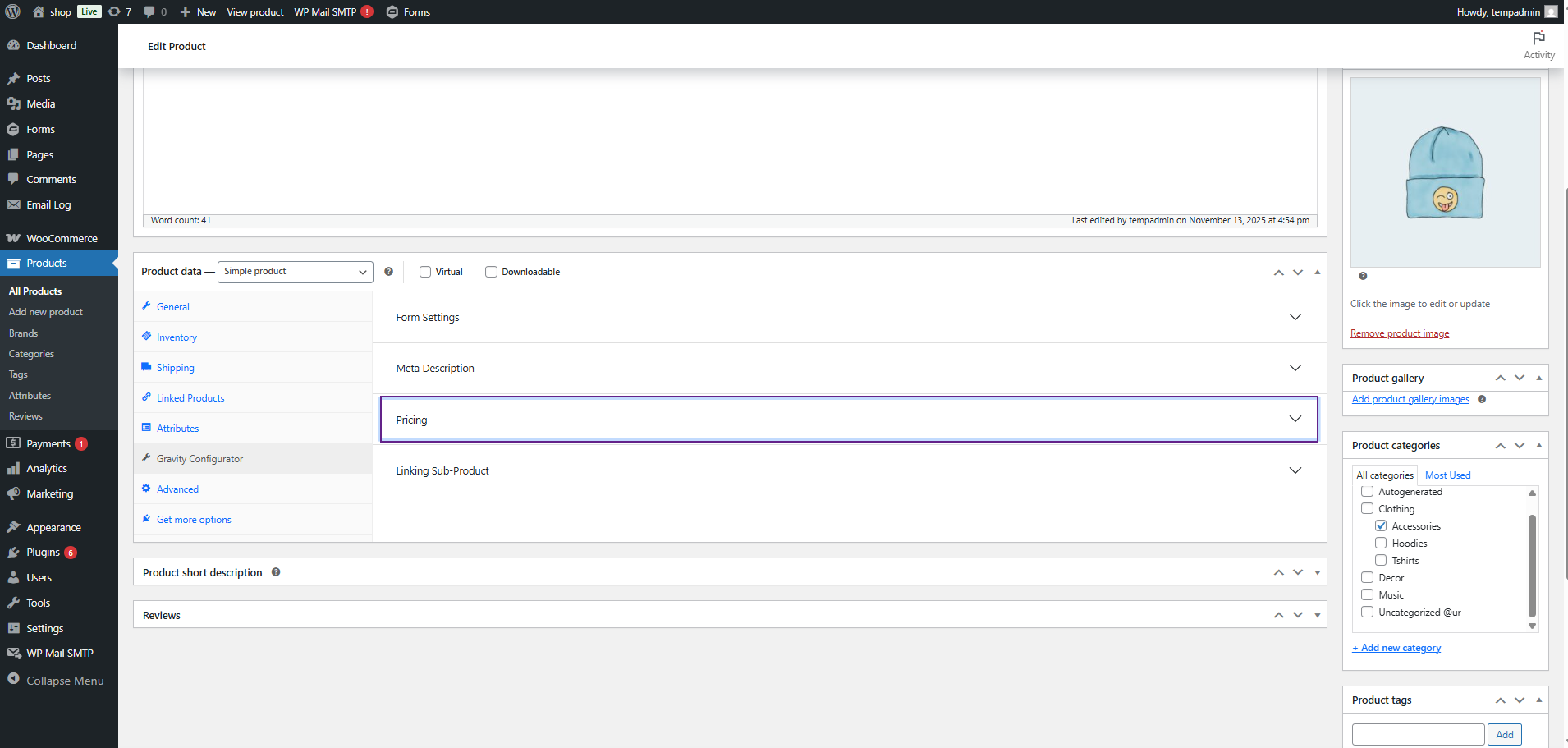Screen dimensions: 1568x748
Task: Switch to the Inventory tab
Action: [177, 337]
